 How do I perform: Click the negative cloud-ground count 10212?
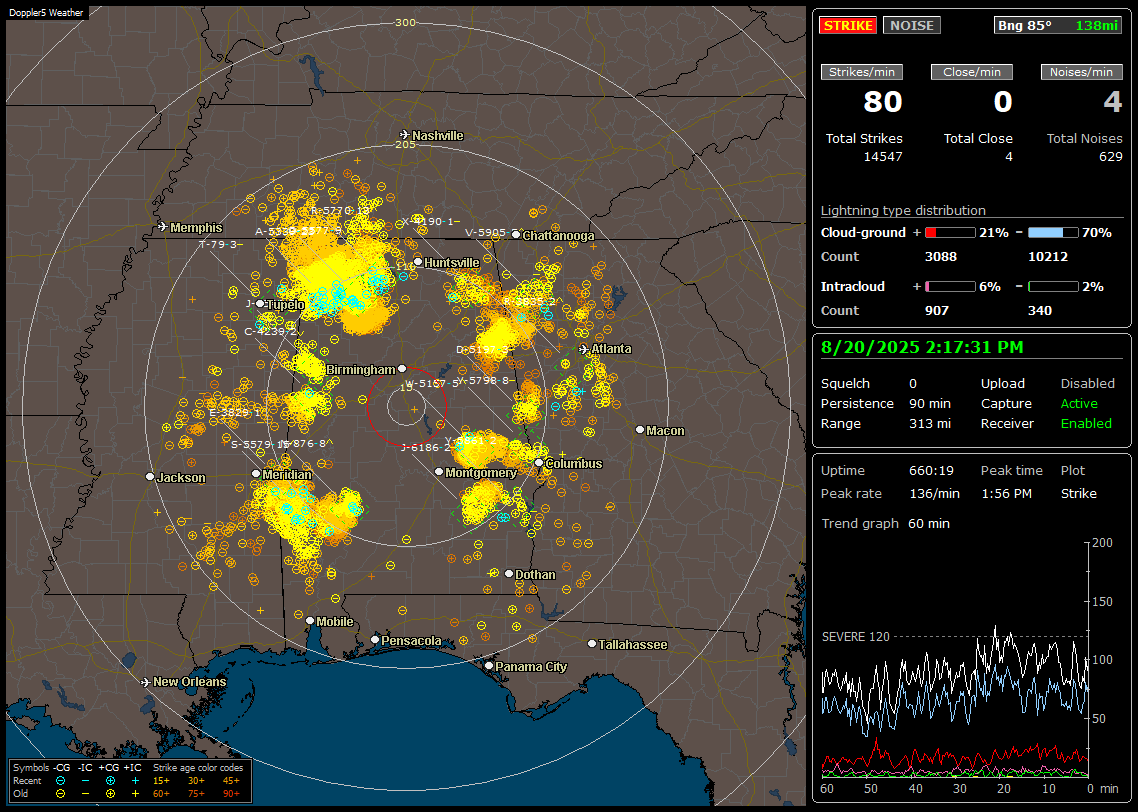point(1048,257)
